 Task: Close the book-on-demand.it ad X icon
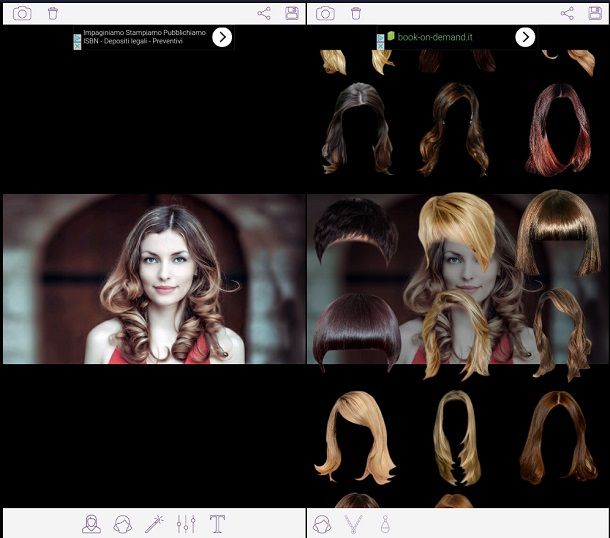tap(380, 46)
